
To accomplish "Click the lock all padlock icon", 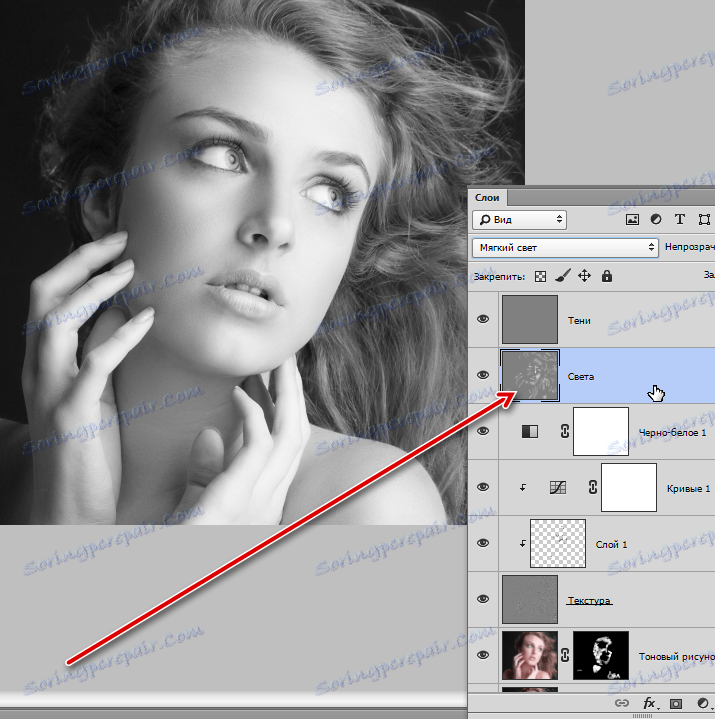I will 607,275.
